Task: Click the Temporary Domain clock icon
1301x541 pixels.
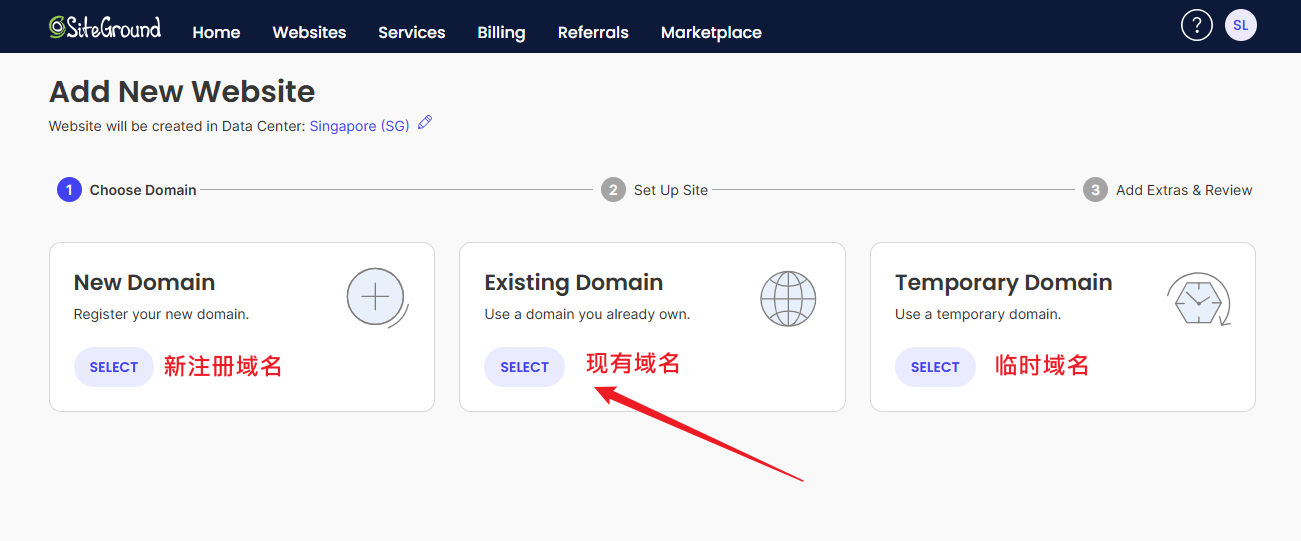Action: 1198,299
